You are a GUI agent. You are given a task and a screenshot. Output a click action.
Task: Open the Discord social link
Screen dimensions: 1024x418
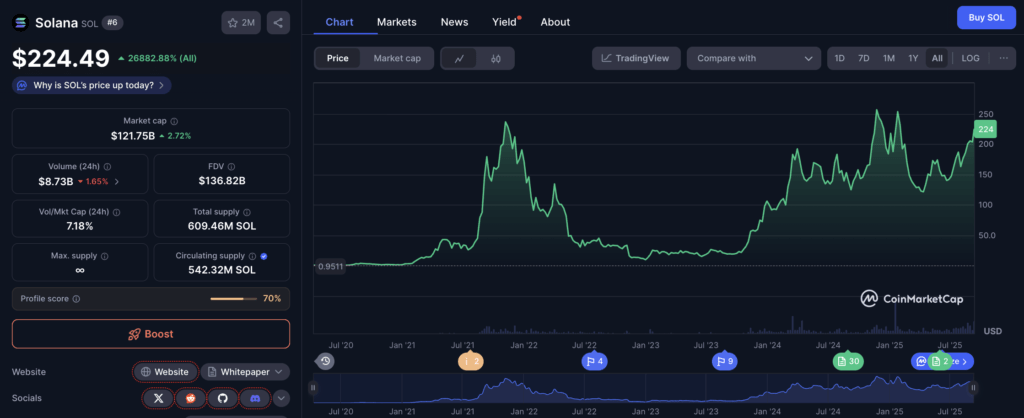[255, 398]
